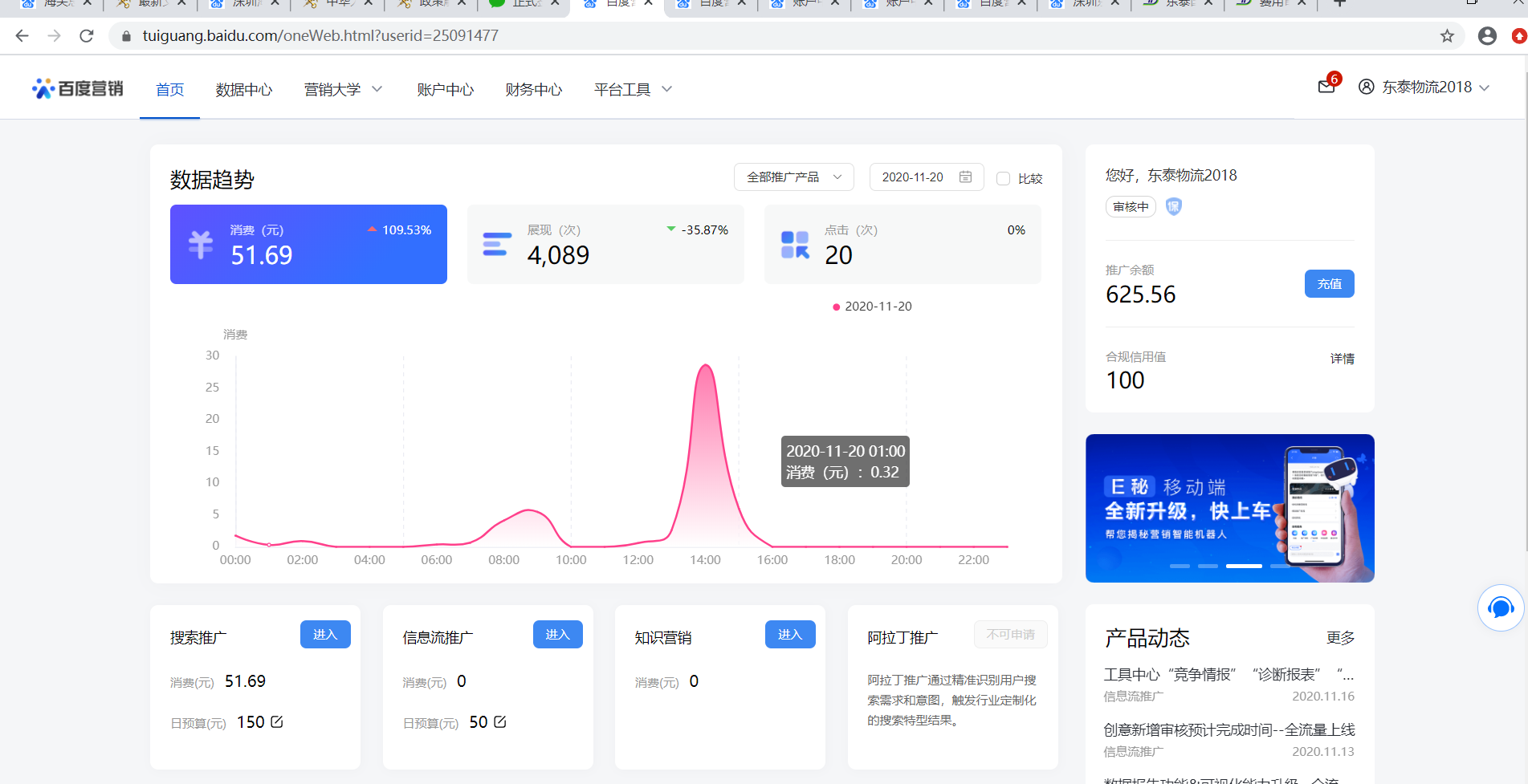Click the browser address bar URL

[320, 35]
